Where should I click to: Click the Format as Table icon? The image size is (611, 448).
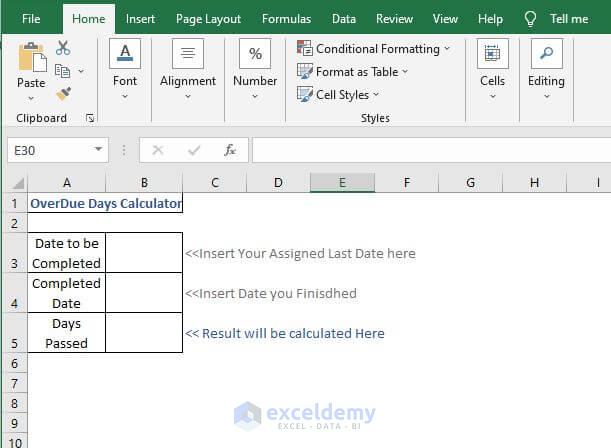304,71
